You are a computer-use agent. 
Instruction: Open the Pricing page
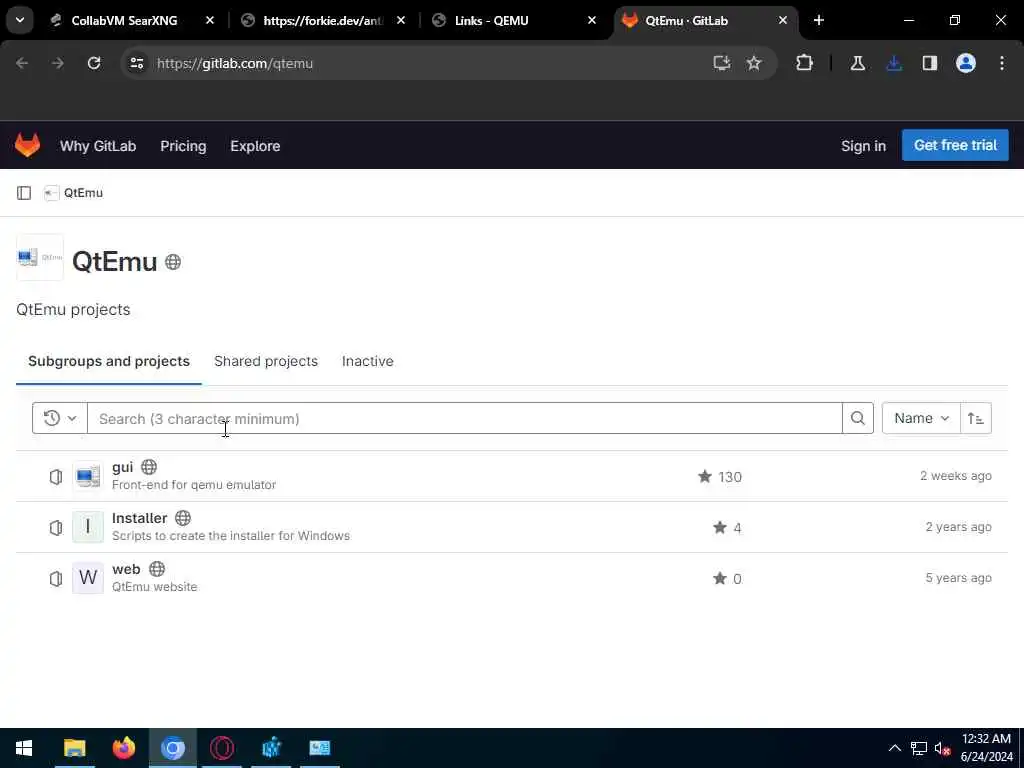coord(183,146)
